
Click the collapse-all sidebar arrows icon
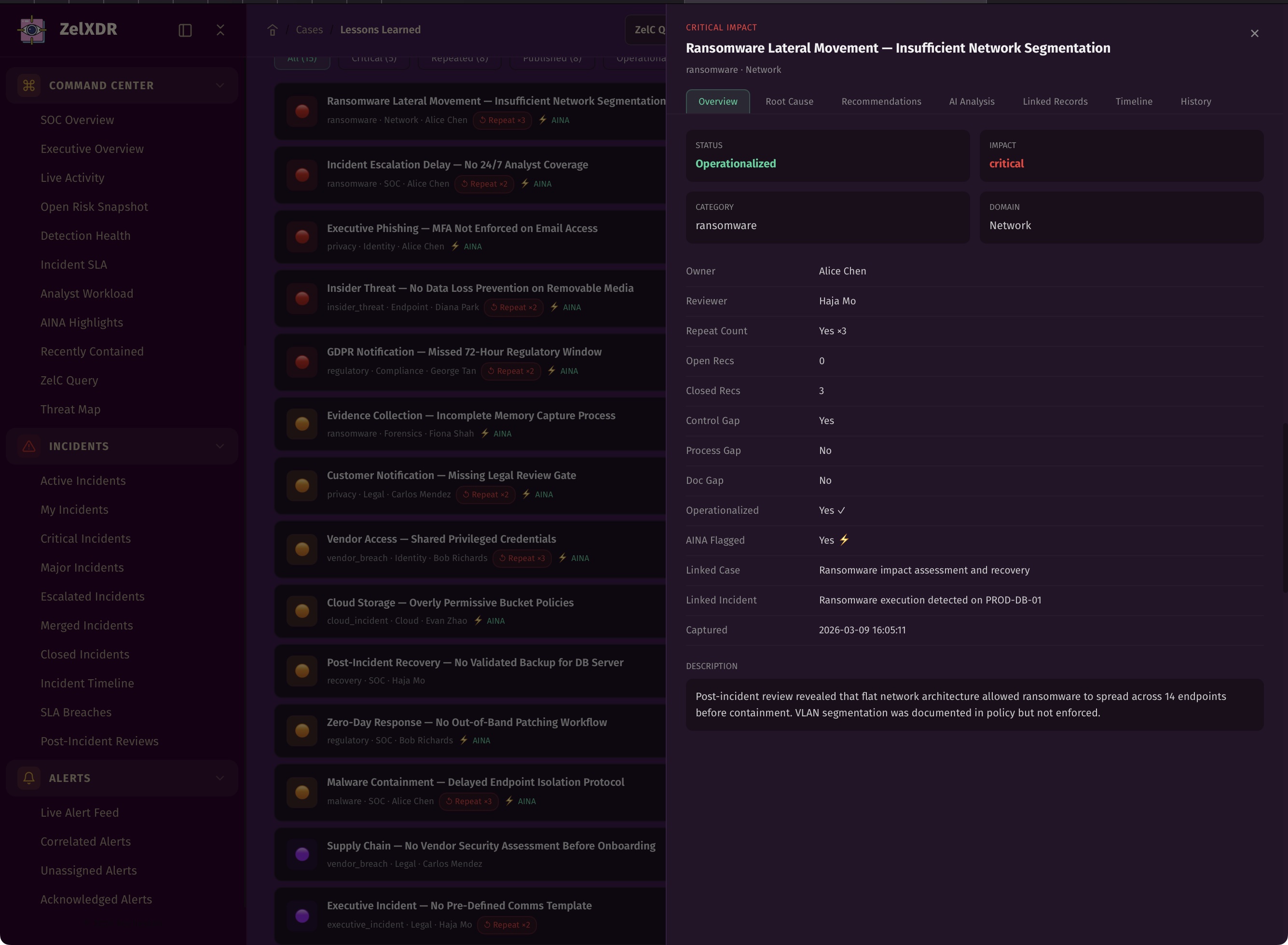pyautogui.click(x=220, y=30)
